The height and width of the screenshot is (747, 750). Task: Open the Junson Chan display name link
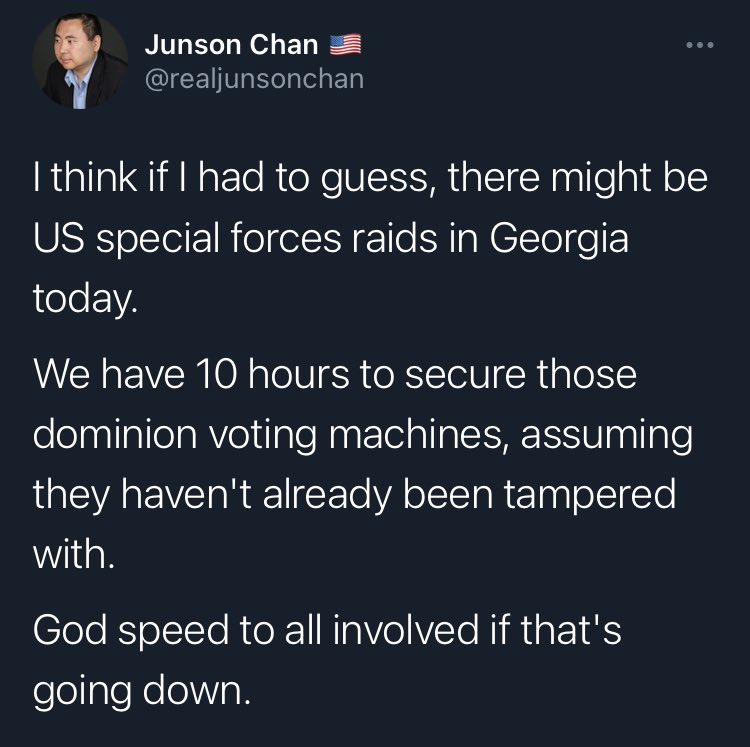point(231,45)
